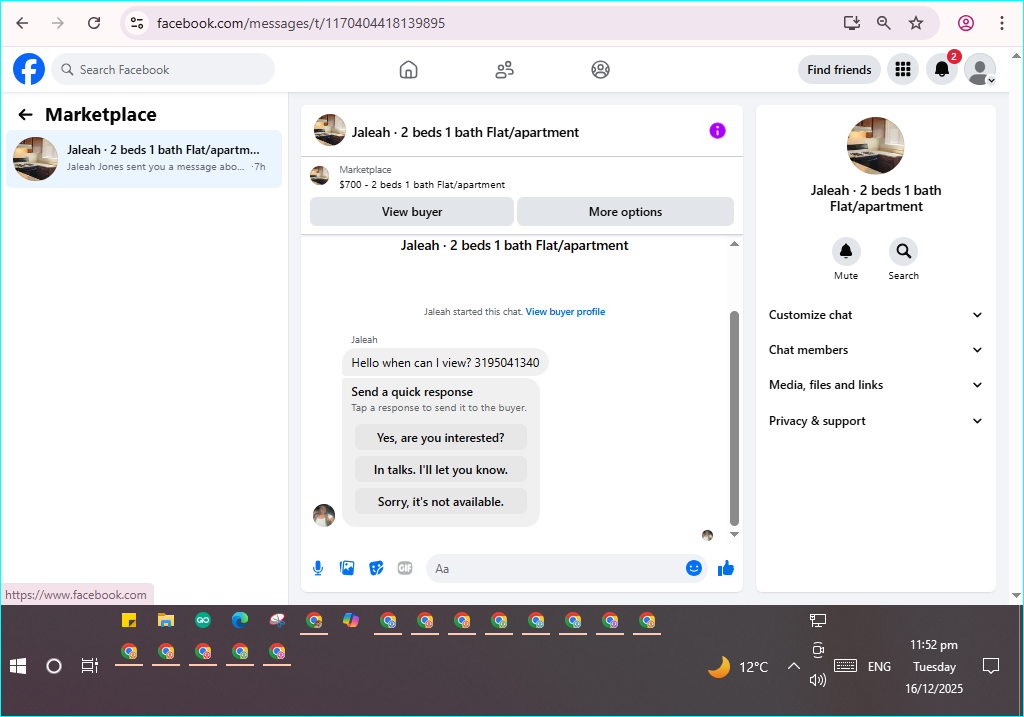The image size is (1024, 717).
Task: Open Chrome profile avatar icon
Action: coord(966,24)
